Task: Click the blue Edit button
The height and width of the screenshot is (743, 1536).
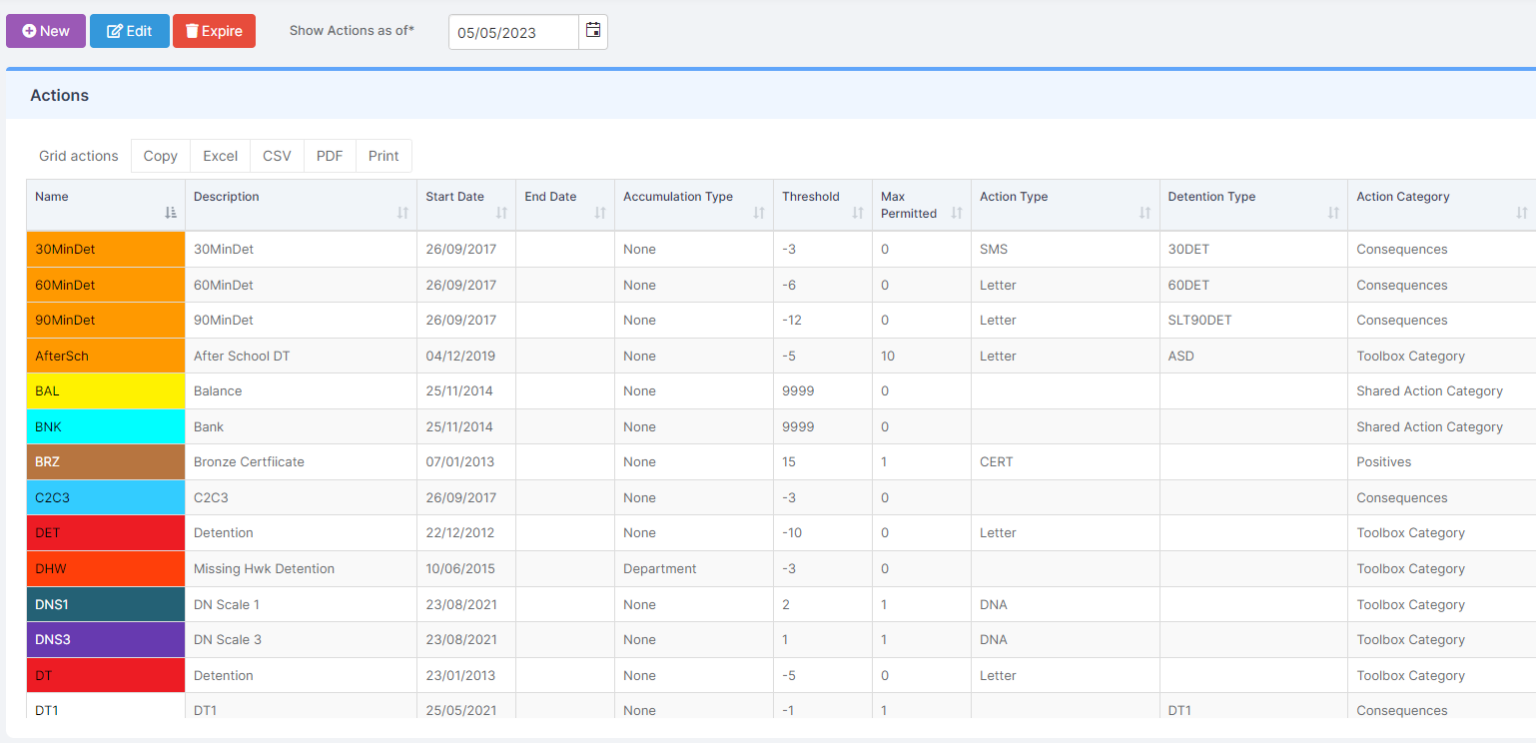Action: (129, 31)
